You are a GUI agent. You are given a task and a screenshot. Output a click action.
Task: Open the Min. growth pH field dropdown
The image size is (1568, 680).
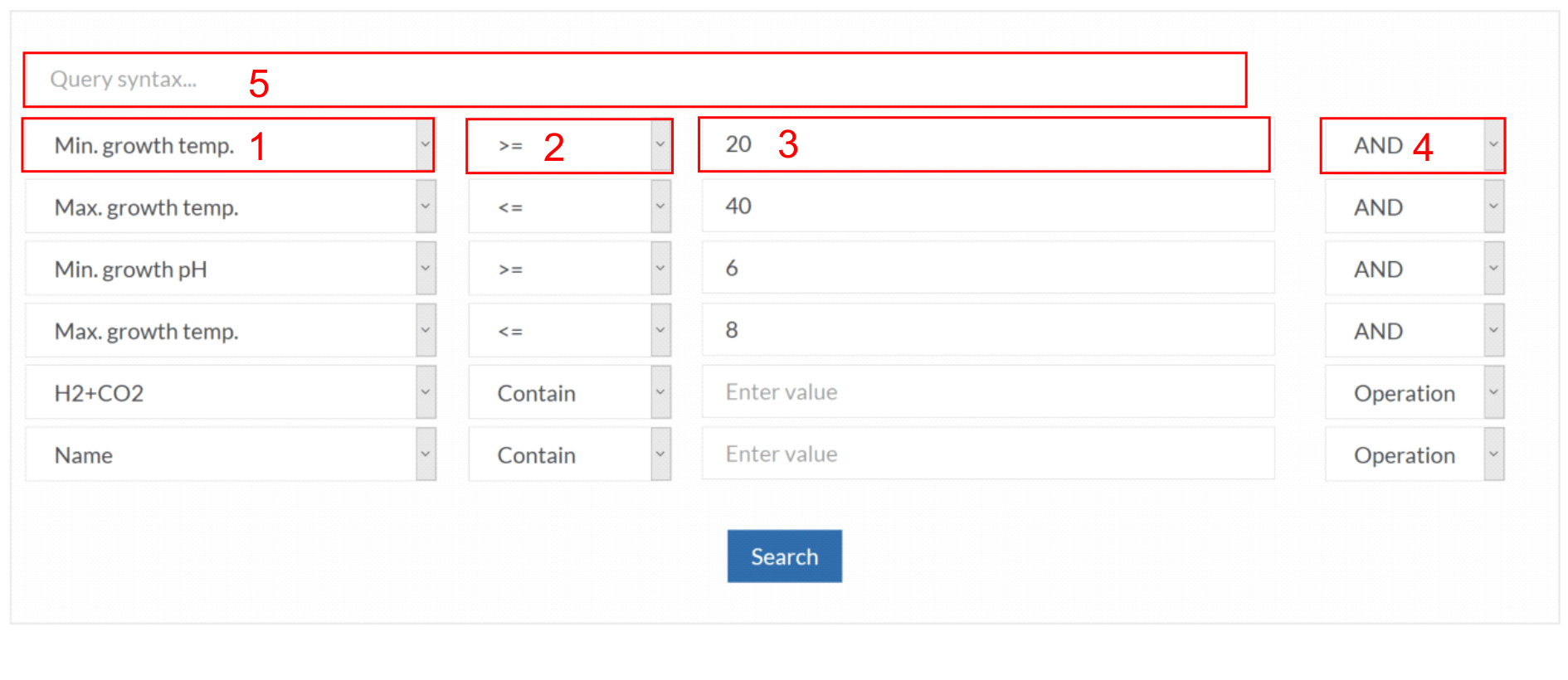tap(230, 269)
